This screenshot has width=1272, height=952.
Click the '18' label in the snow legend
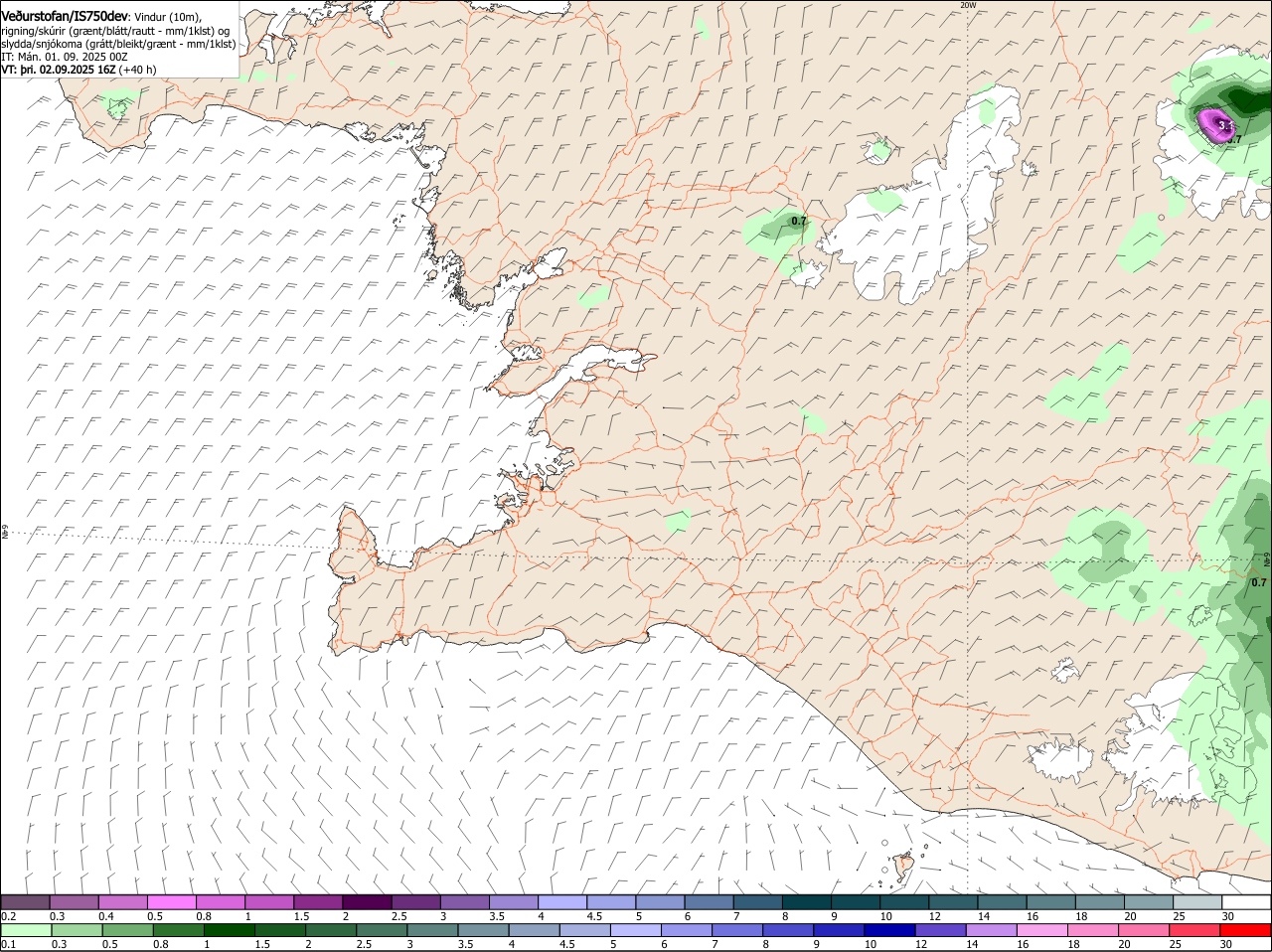pos(1080,916)
